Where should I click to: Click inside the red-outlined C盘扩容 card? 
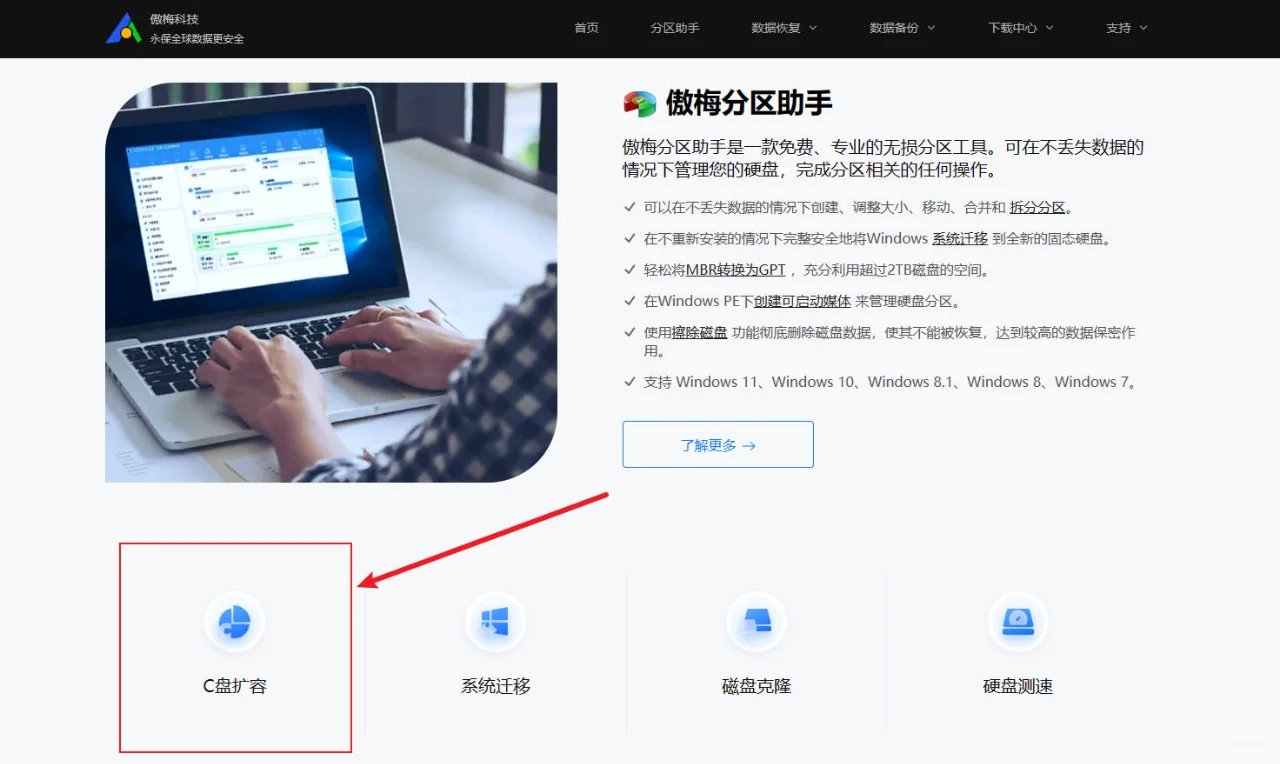point(235,648)
